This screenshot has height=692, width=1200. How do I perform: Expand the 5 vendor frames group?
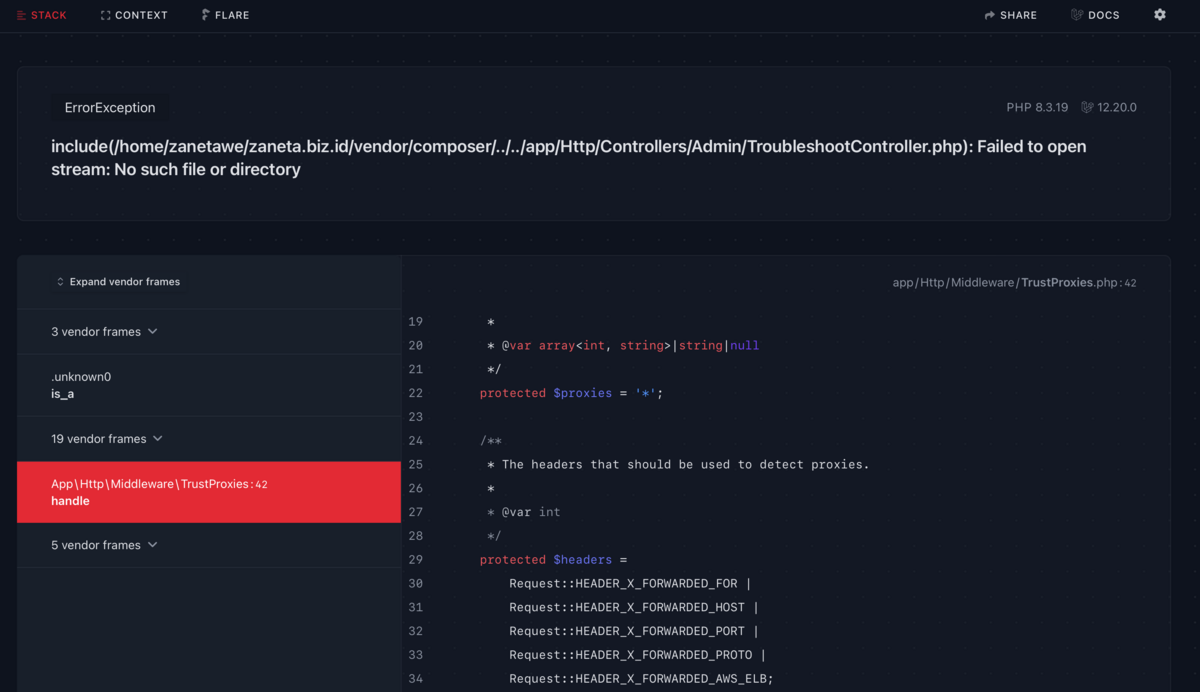(x=104, y=545)
